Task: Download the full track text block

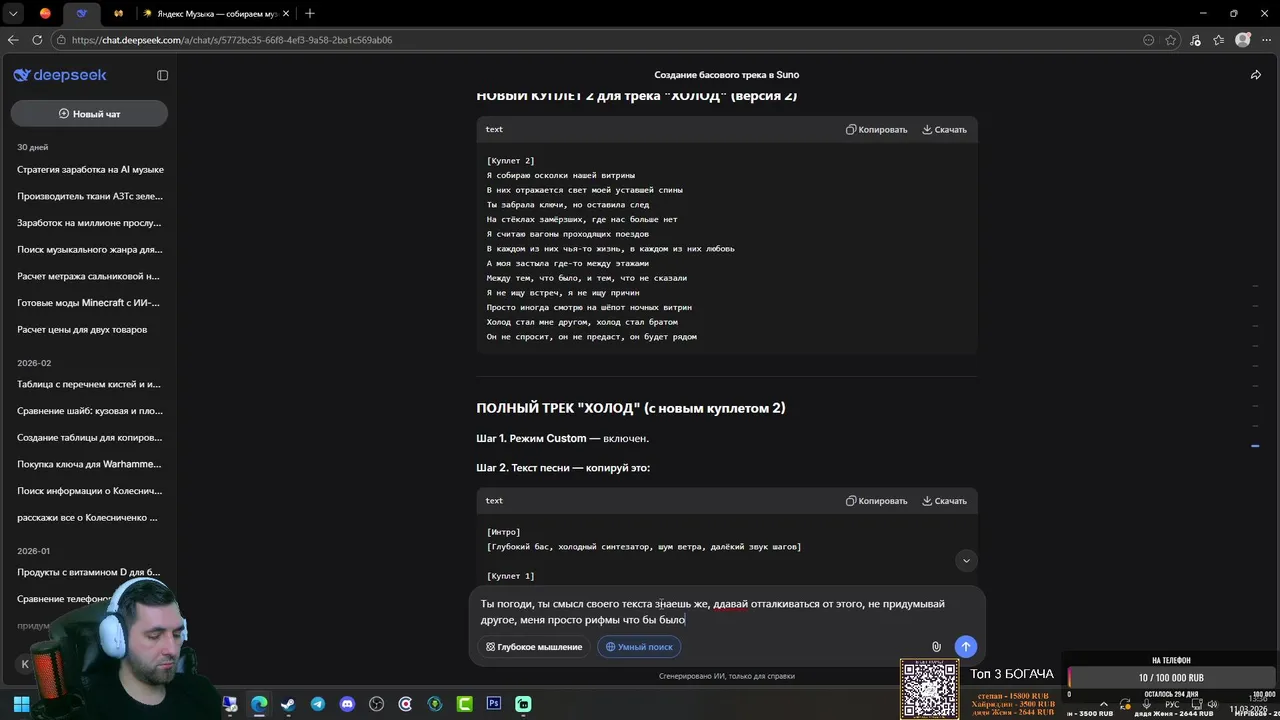Action: (944, 501)
